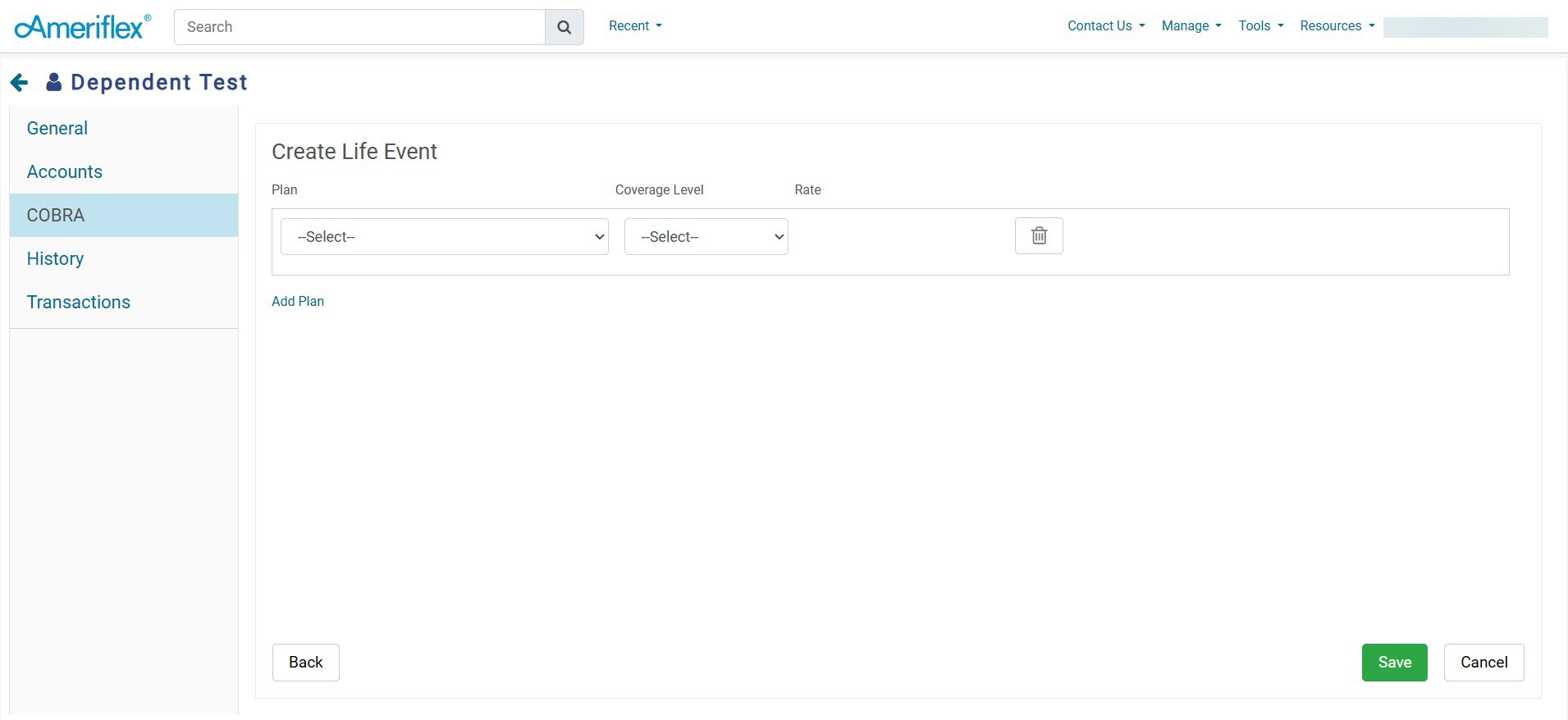View the Transactions sidebar tab

79,303
